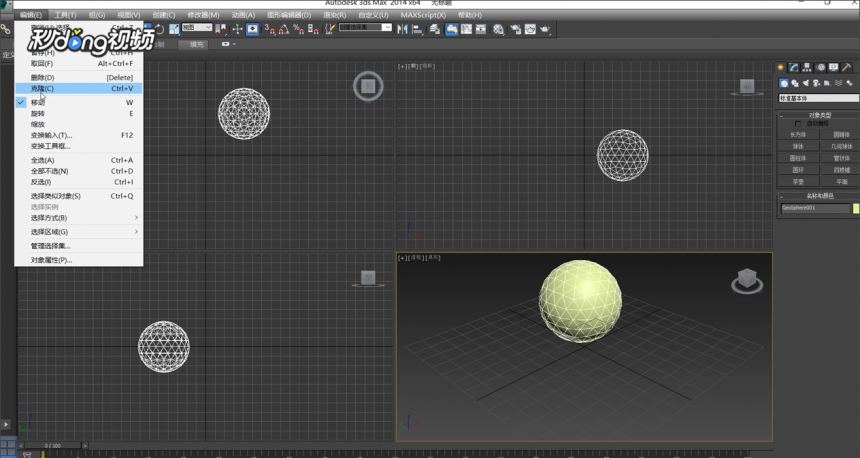Click the 0 / 100 time slider

[x=53, y=445]
